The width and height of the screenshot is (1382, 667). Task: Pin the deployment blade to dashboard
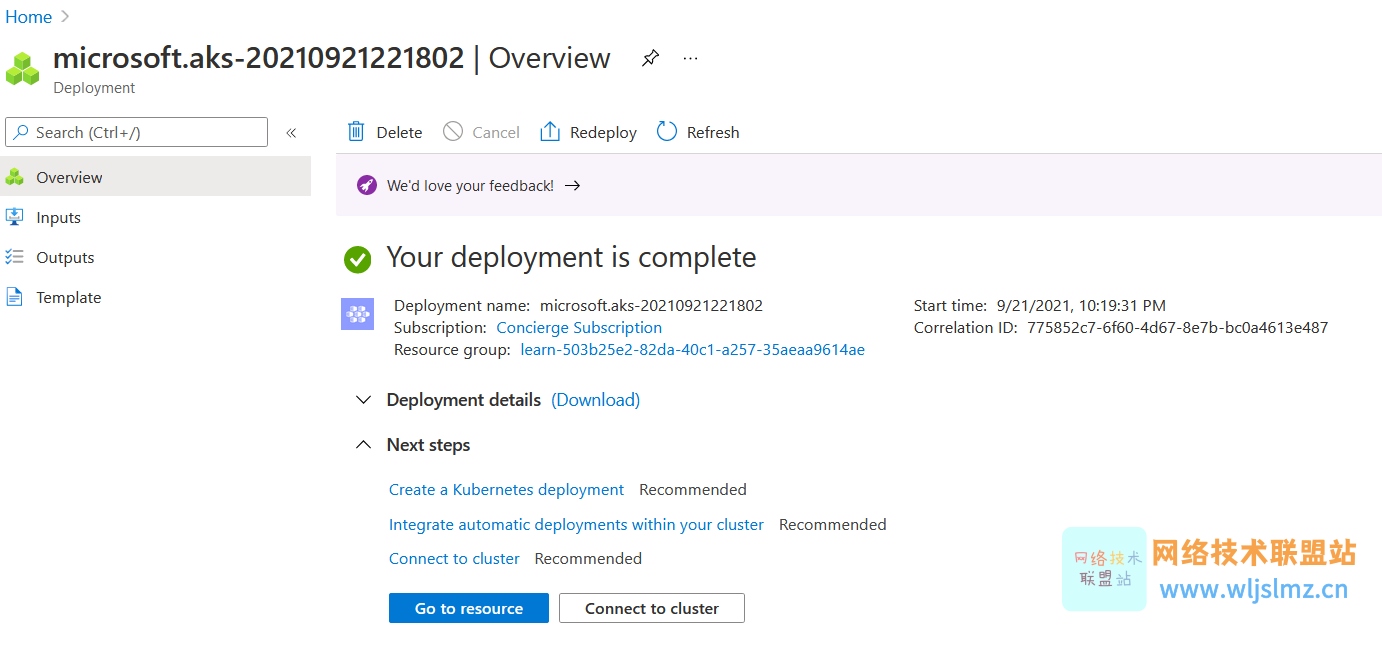[650, 59]
